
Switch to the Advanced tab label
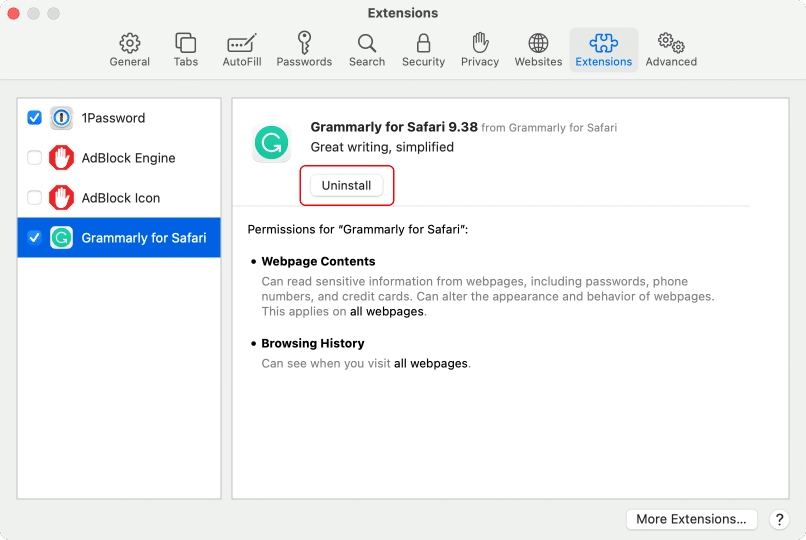671,62
